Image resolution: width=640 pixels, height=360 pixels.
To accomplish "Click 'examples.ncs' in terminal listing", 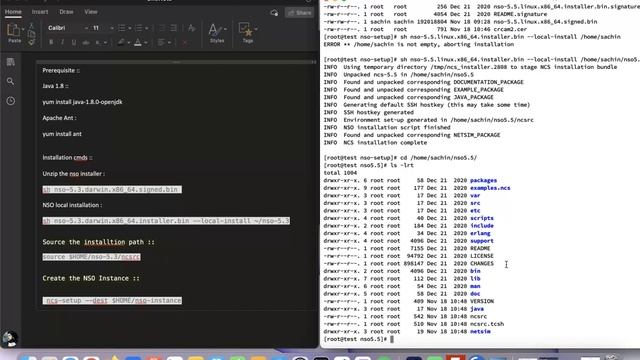I will point(490,188).
